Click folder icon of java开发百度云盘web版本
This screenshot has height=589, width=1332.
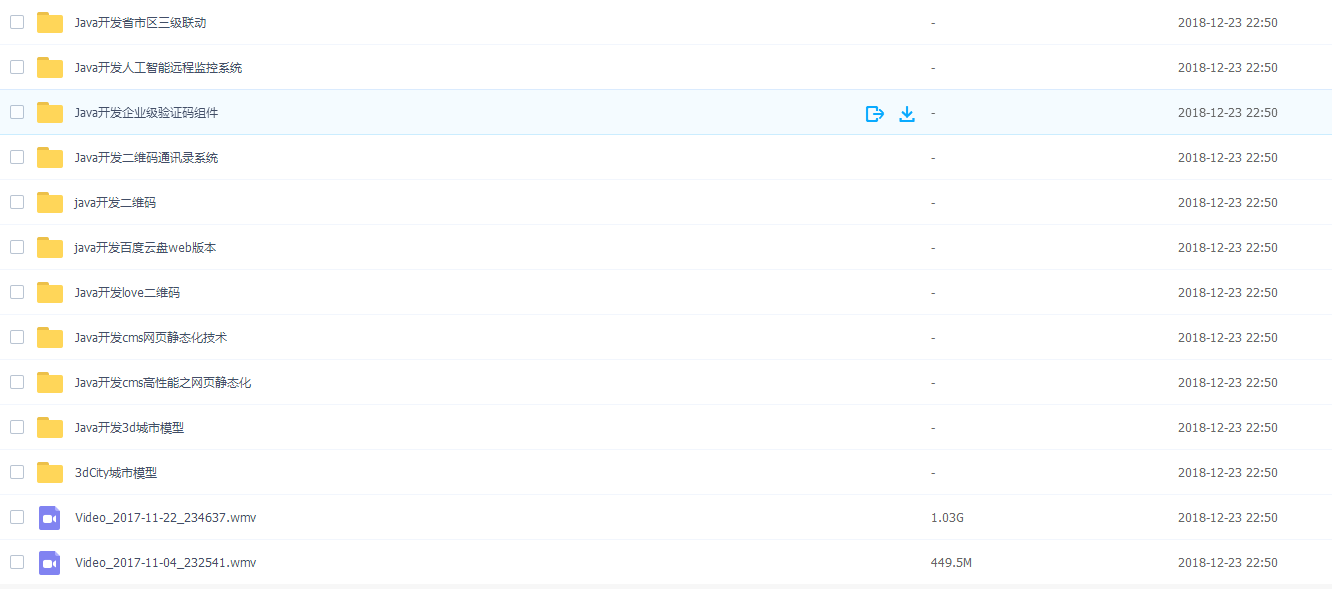[50, 248]
